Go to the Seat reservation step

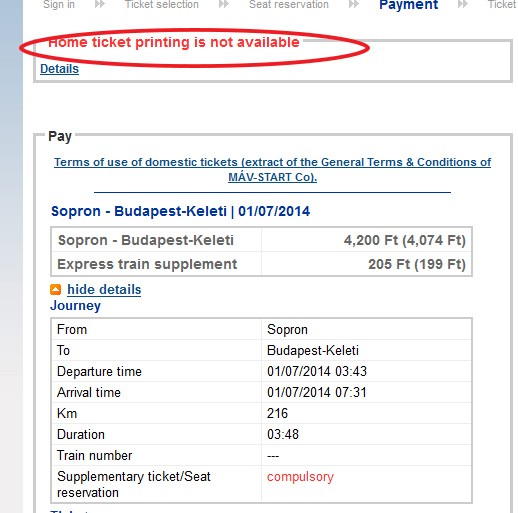pos(289,5)
